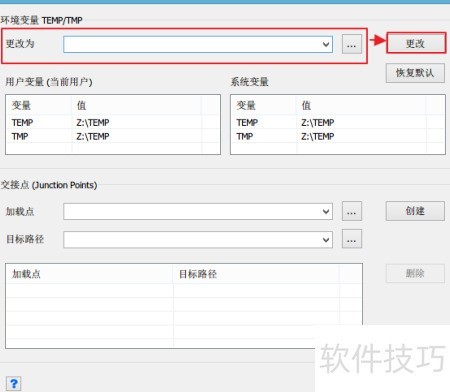450x392 pixels.
Task: Select user variable TEMP row
Action: (x=113, y=122)
